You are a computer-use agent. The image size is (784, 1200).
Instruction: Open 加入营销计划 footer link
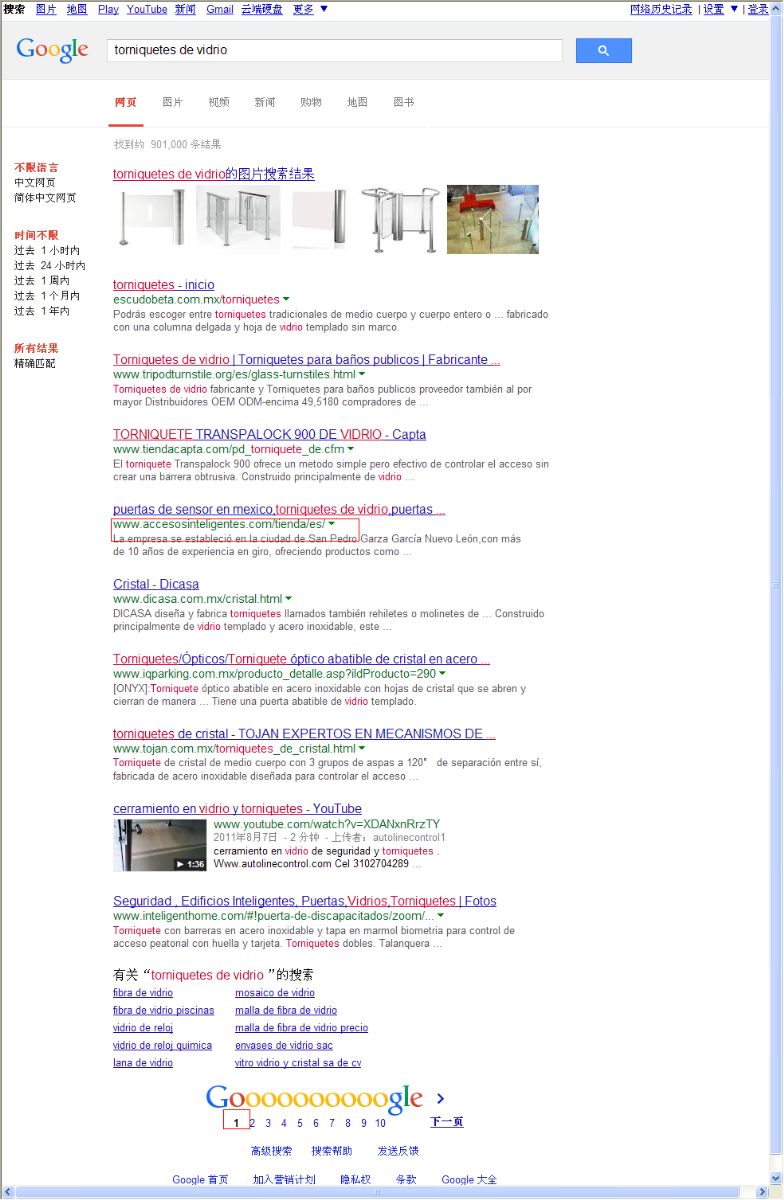pyautogui.click(x=284, y=1180)
